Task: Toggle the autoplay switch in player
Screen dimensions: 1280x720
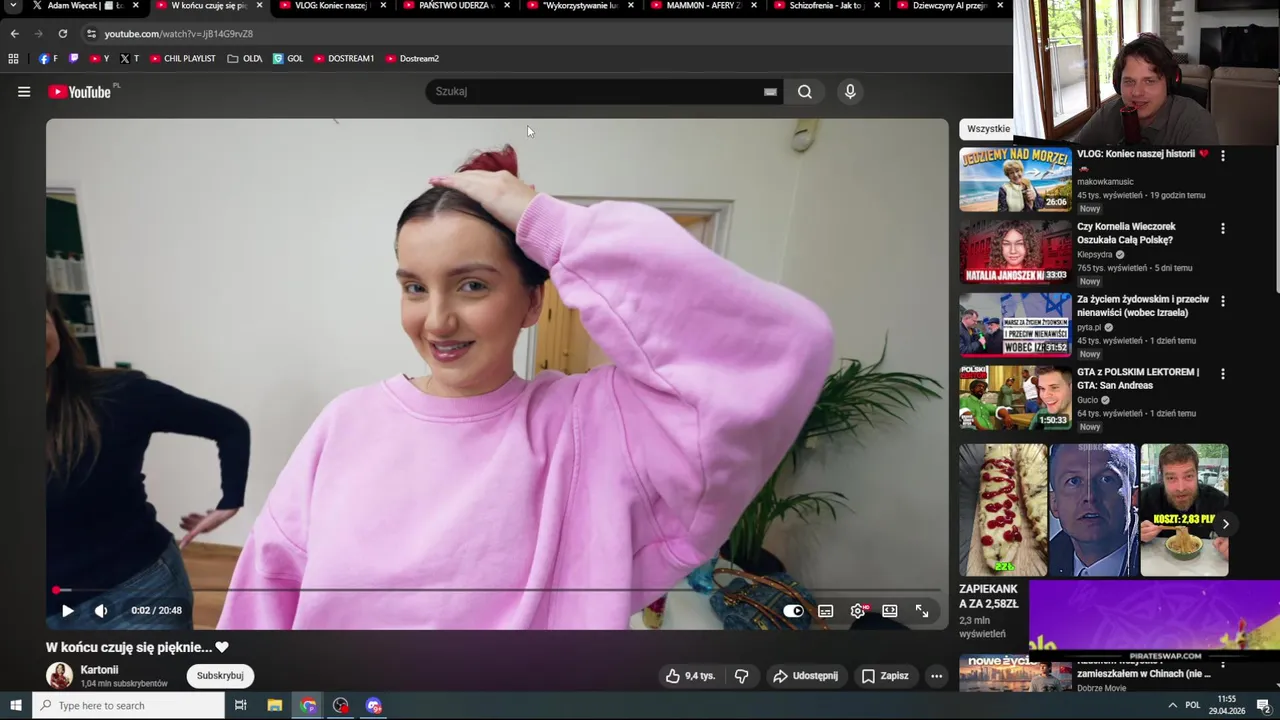Action: pos(793,611)
